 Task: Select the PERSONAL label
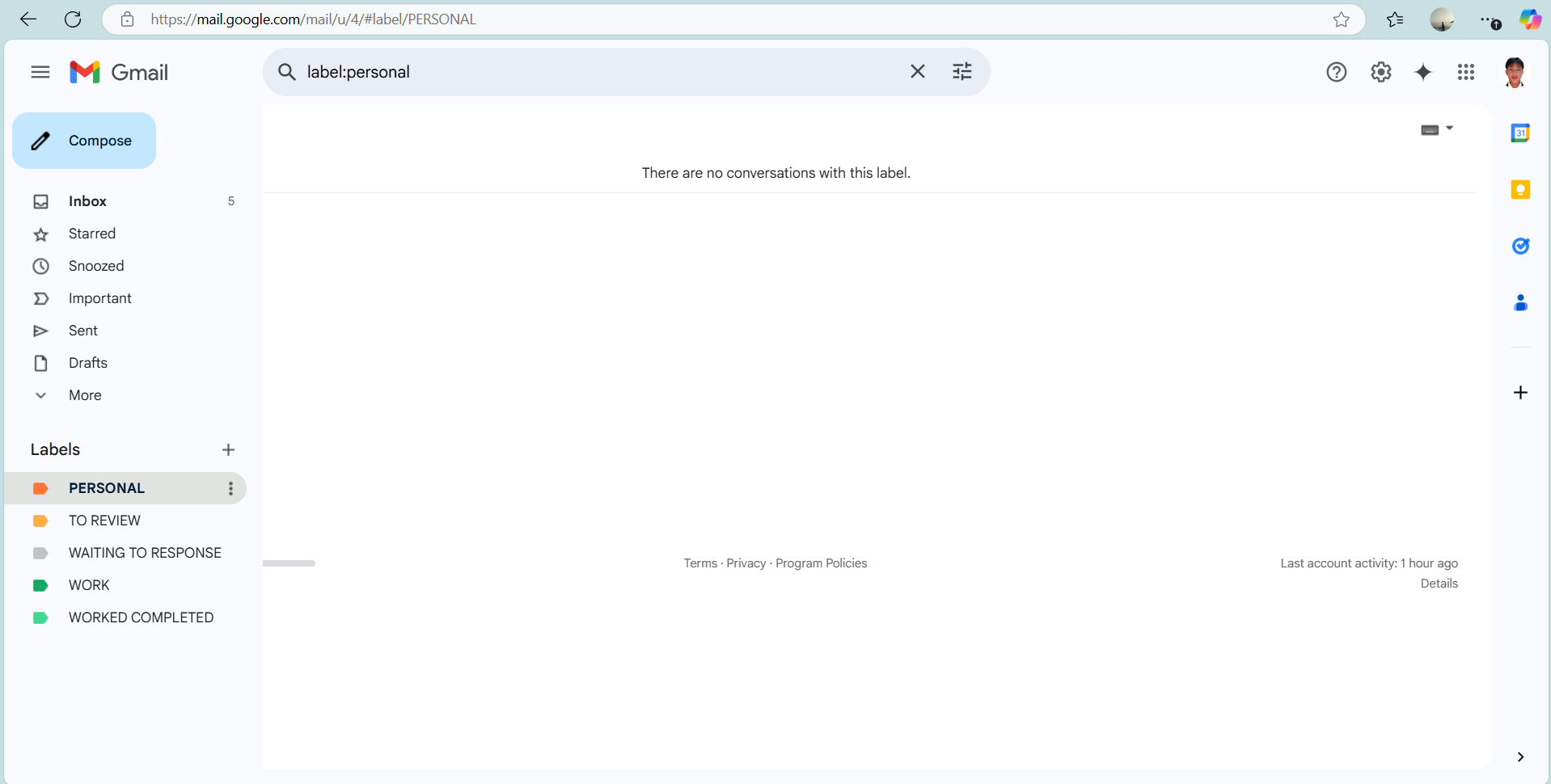(125, 488)
